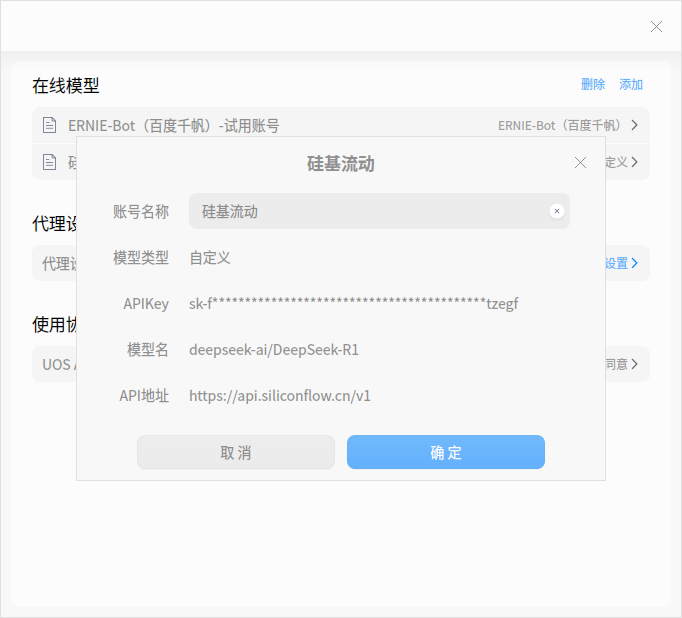Clear the 账号名称 input field

557,211
